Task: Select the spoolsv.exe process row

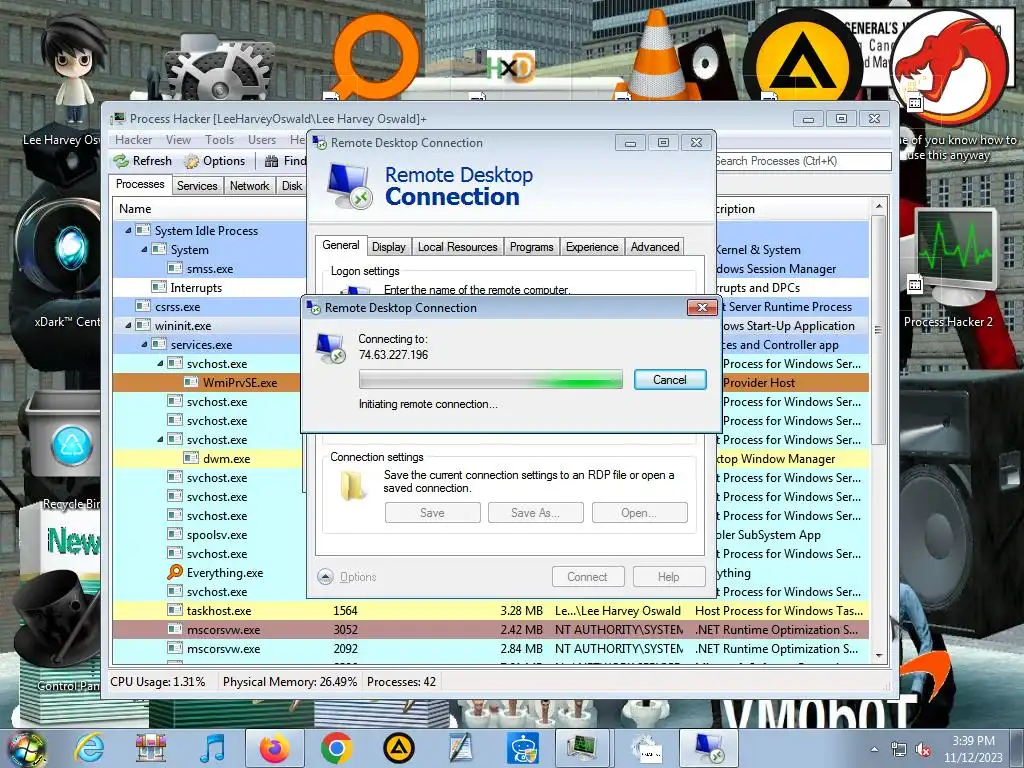Action: point(209,535)
